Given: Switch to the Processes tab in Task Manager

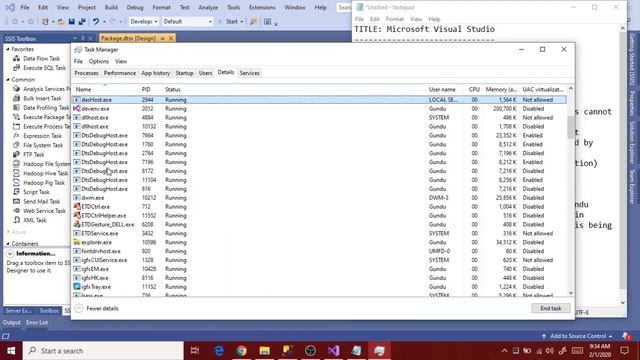Looking at the screenshot, I should click(x=86, y=73).
